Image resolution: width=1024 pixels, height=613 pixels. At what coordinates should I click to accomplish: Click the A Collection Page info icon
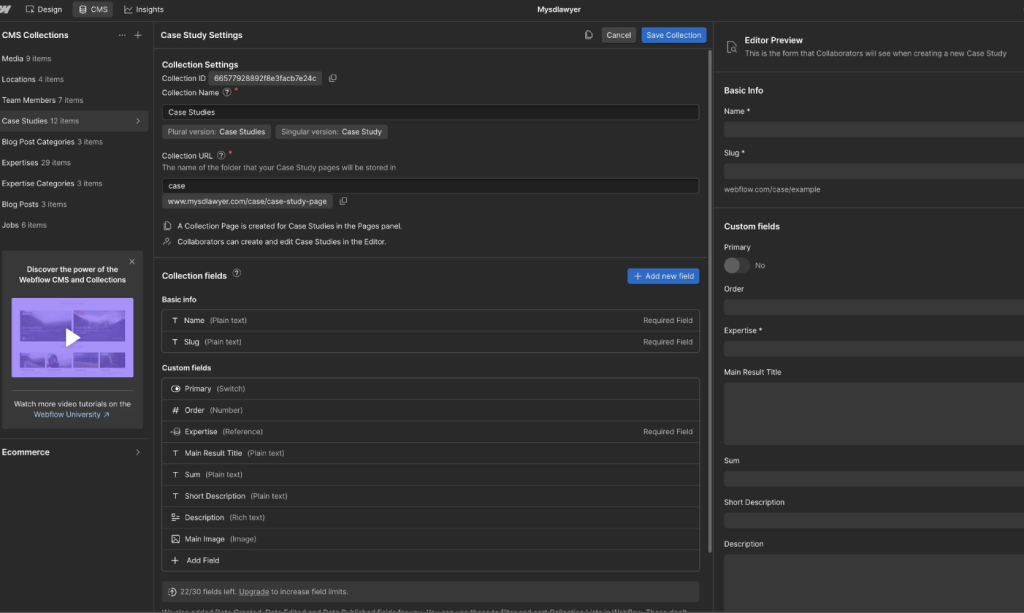167,226
